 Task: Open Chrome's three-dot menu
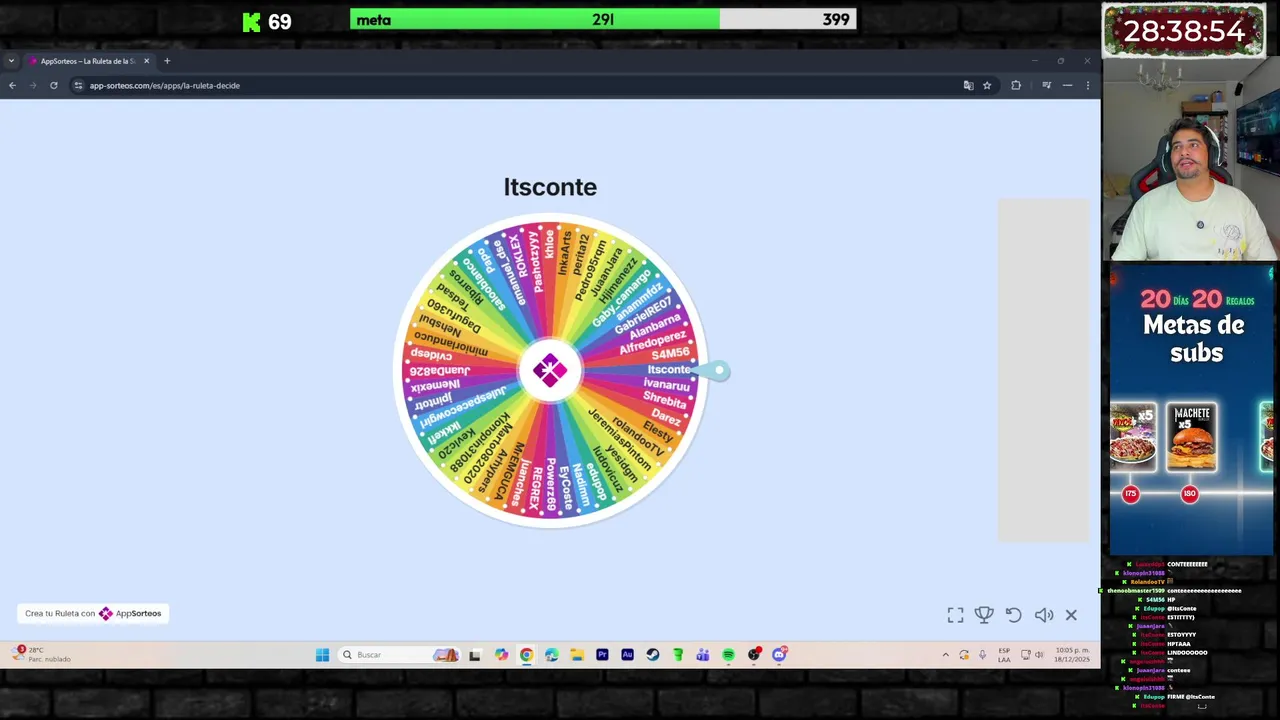(1088, 85)
